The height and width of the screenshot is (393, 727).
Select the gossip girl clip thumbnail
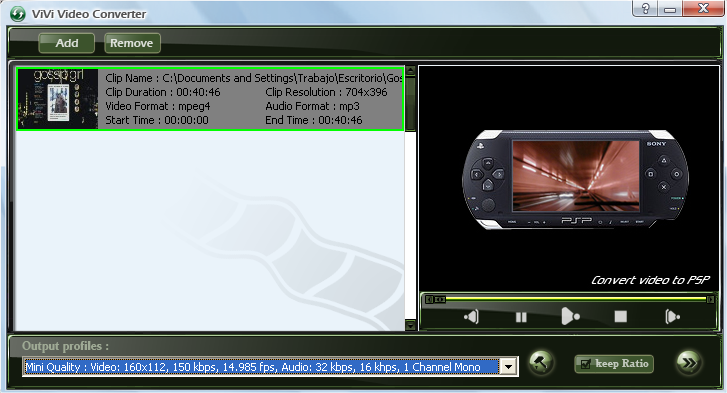(58, 99)
